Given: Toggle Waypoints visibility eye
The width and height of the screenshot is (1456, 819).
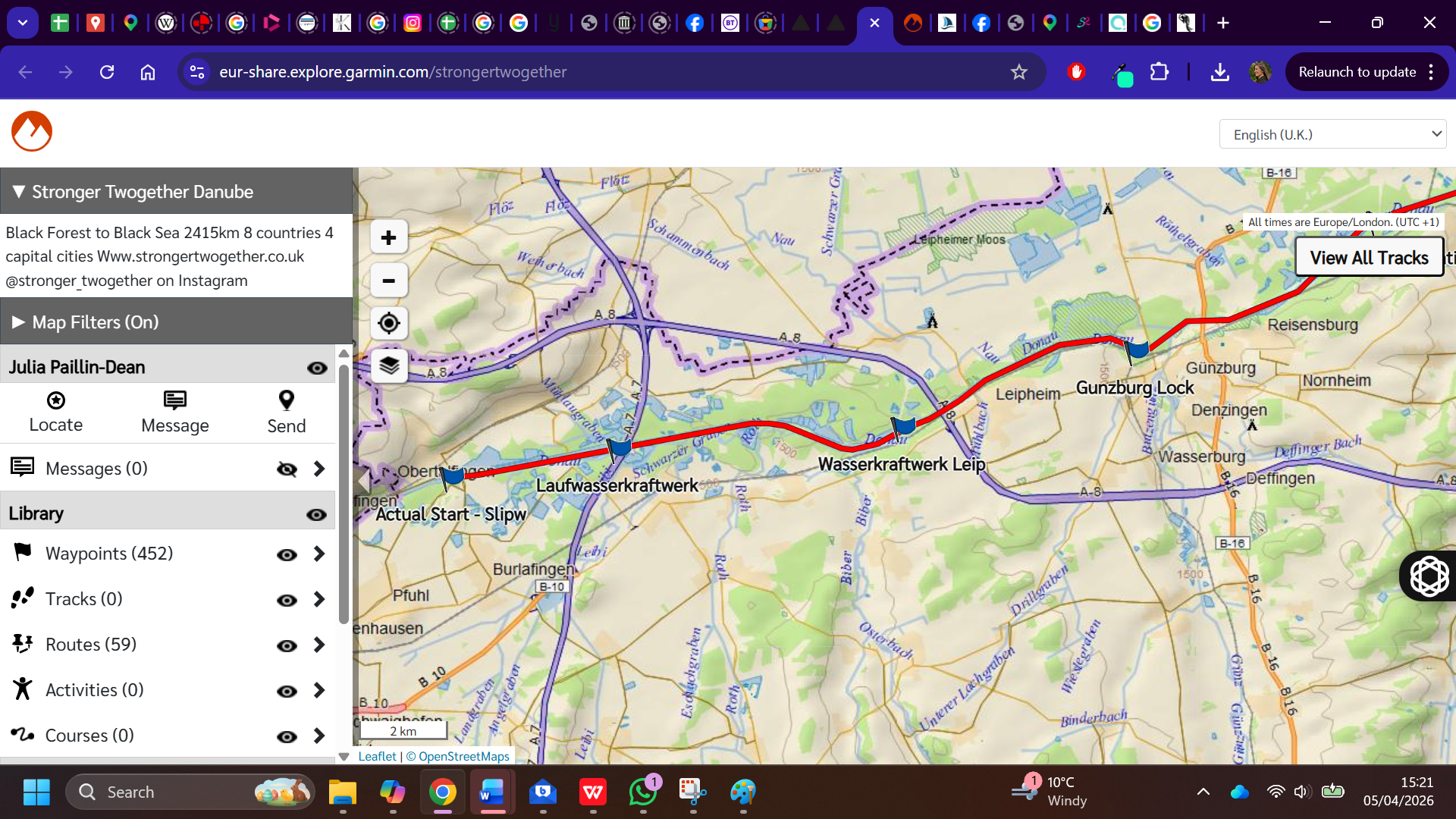Looking at the screenshot, I should click(x=287, y=555).
